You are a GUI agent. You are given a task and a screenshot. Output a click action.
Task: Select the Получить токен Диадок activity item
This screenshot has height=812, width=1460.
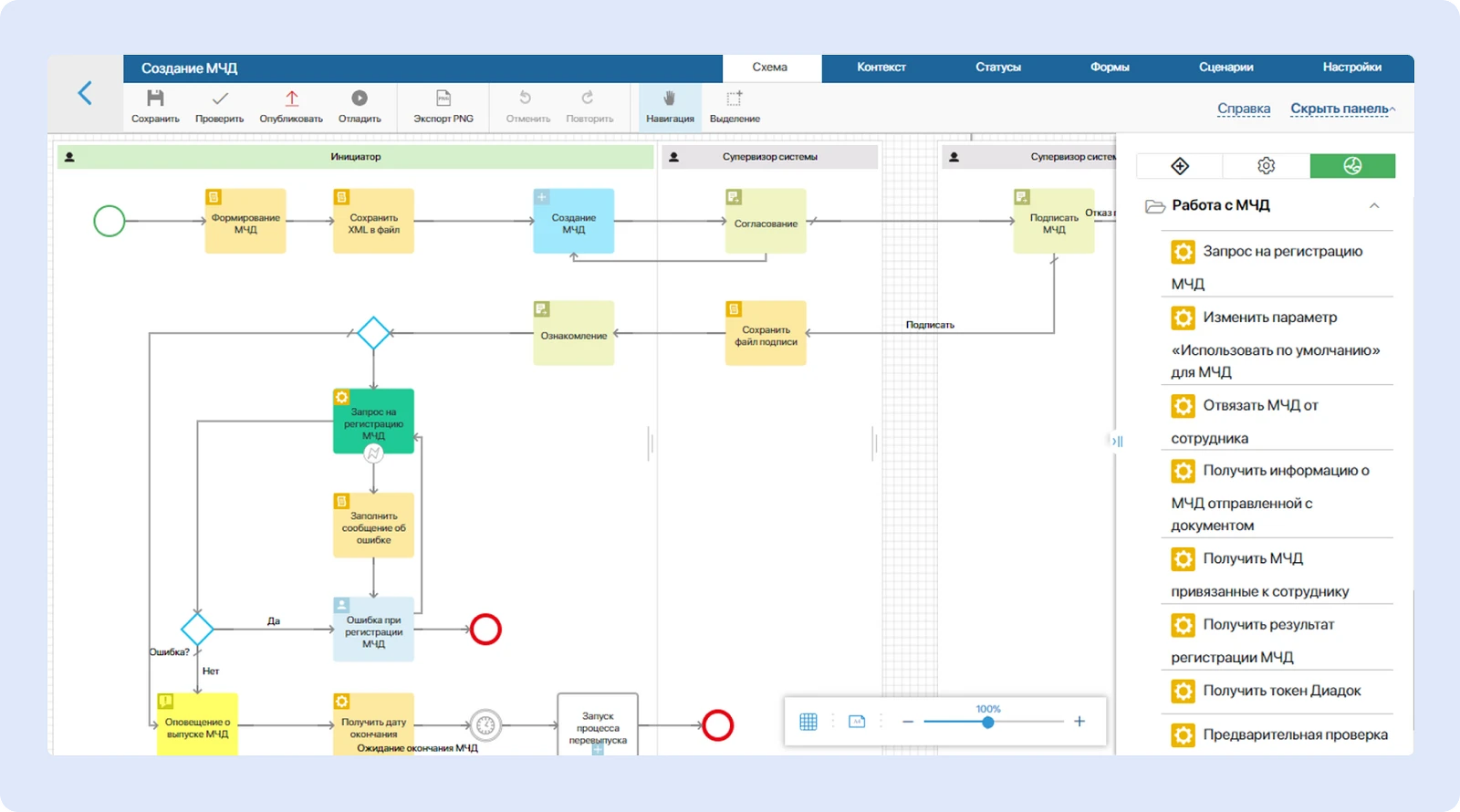[x=1281, y=691]
